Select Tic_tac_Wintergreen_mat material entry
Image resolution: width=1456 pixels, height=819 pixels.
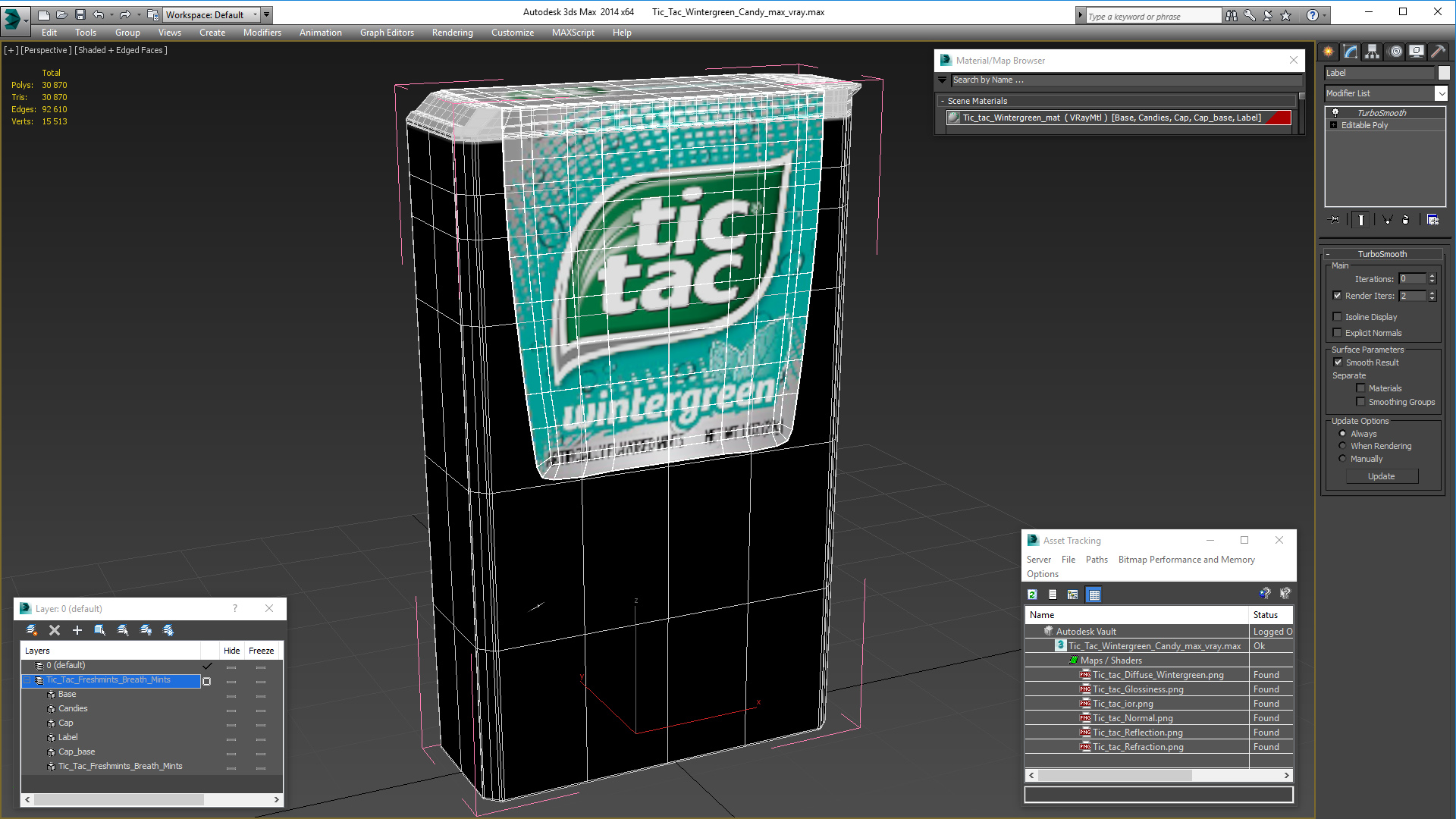click(1118, 118)
